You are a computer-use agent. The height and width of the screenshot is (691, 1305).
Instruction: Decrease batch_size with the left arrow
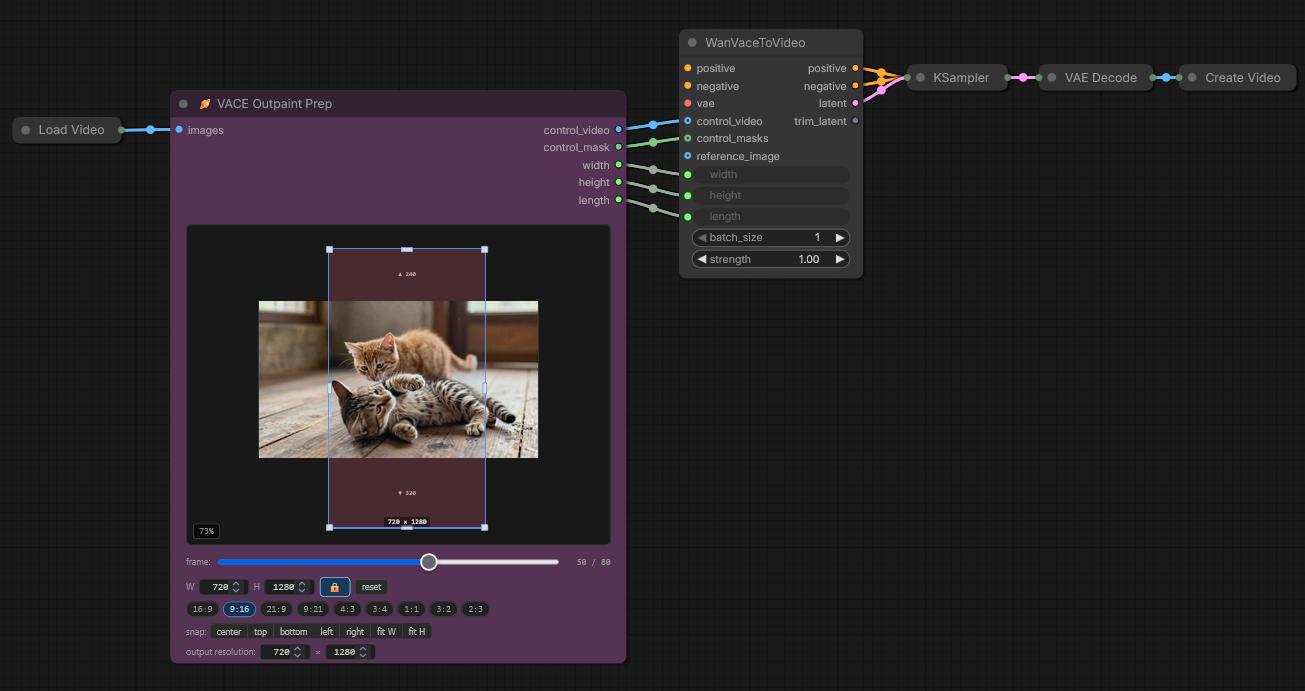(702, 238)
